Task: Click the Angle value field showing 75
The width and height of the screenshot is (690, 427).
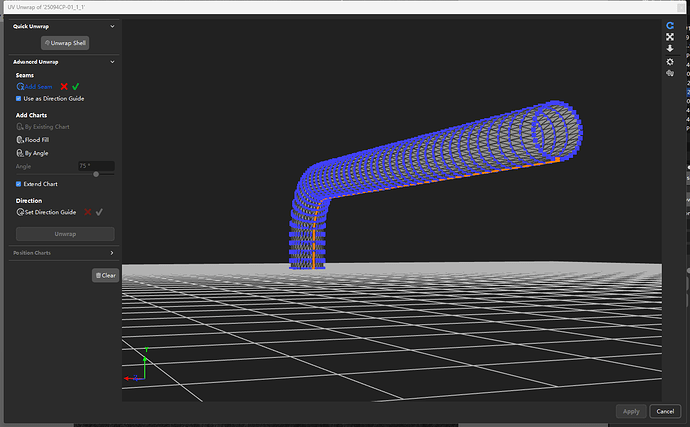Action: pos(96,166)
